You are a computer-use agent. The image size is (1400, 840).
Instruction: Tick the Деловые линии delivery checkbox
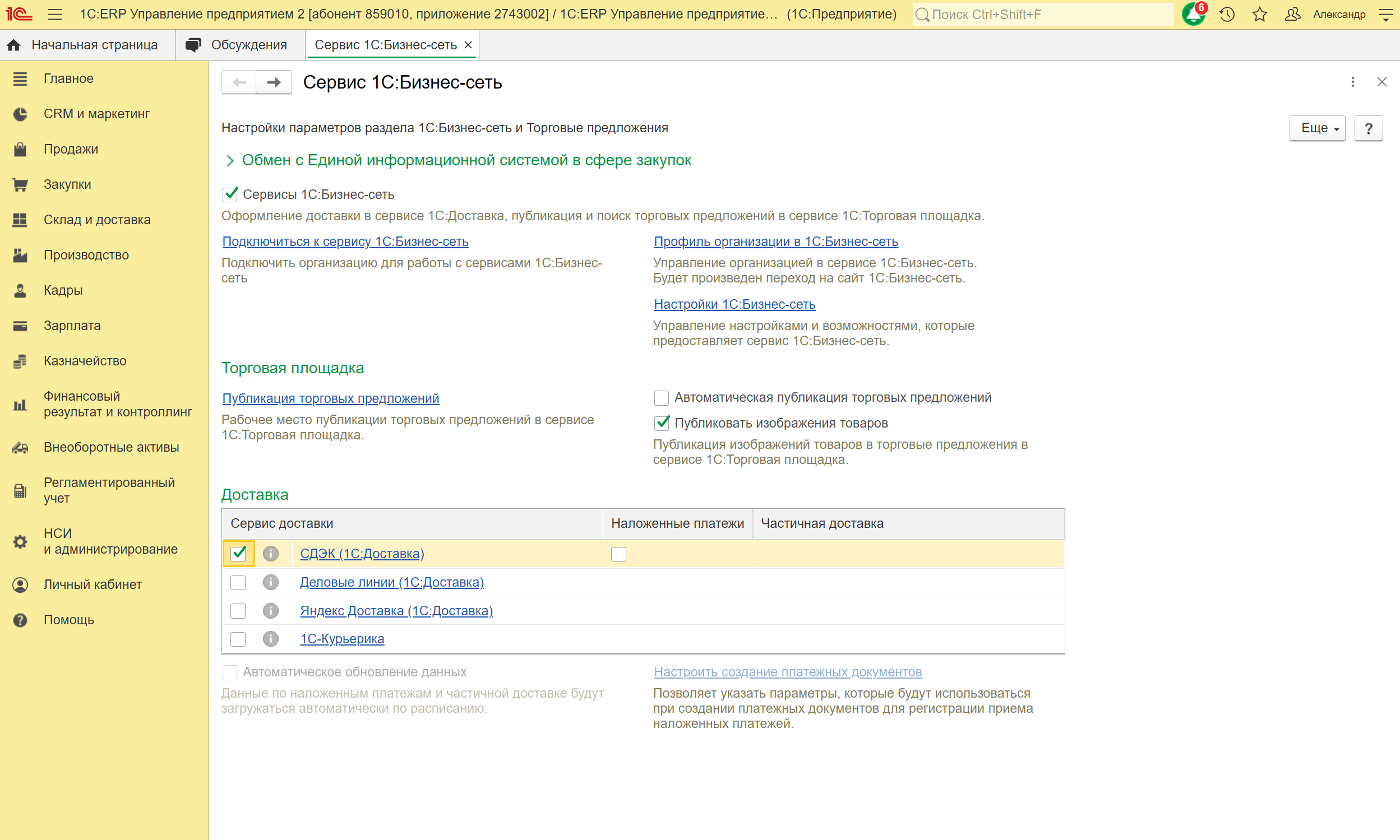pyautogui.click(x=238, y=582)
